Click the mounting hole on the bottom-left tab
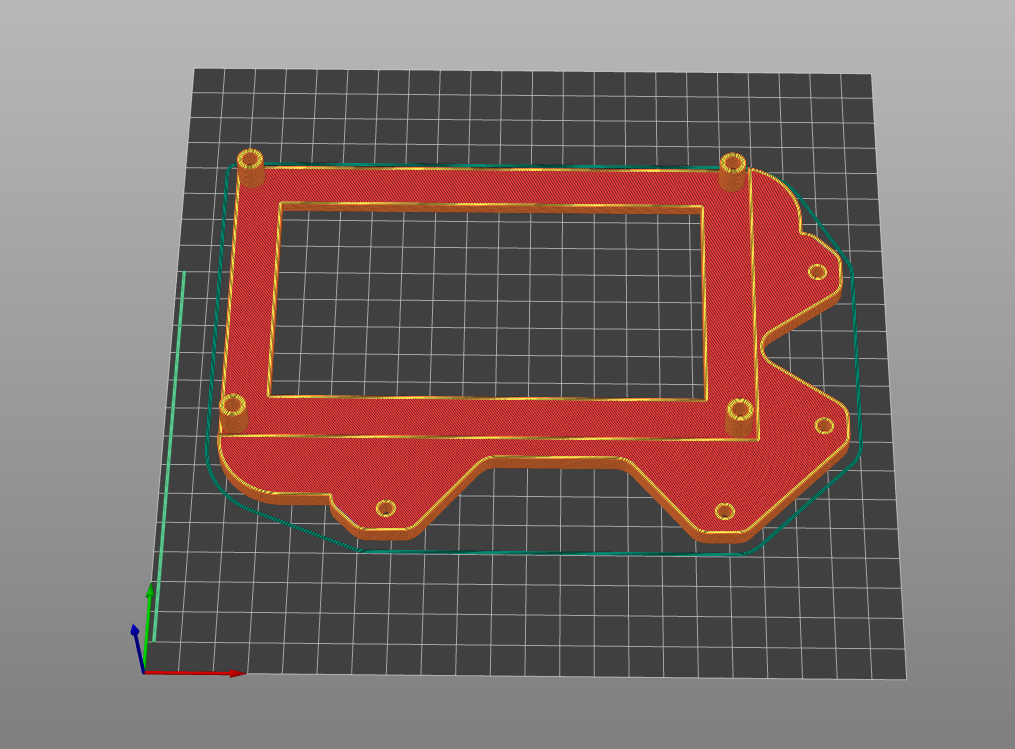1015x749 pixels. (386, 508)
